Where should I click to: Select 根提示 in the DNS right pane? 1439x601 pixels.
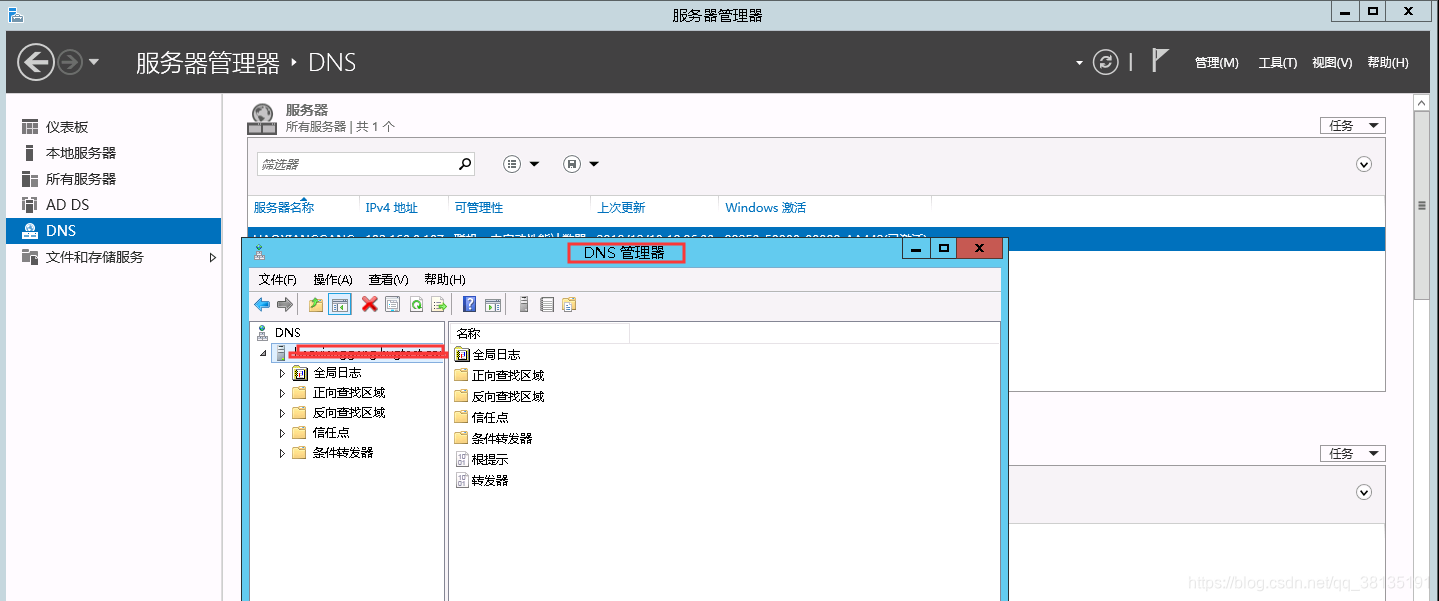pyautogui.click(x=481, y=460)
